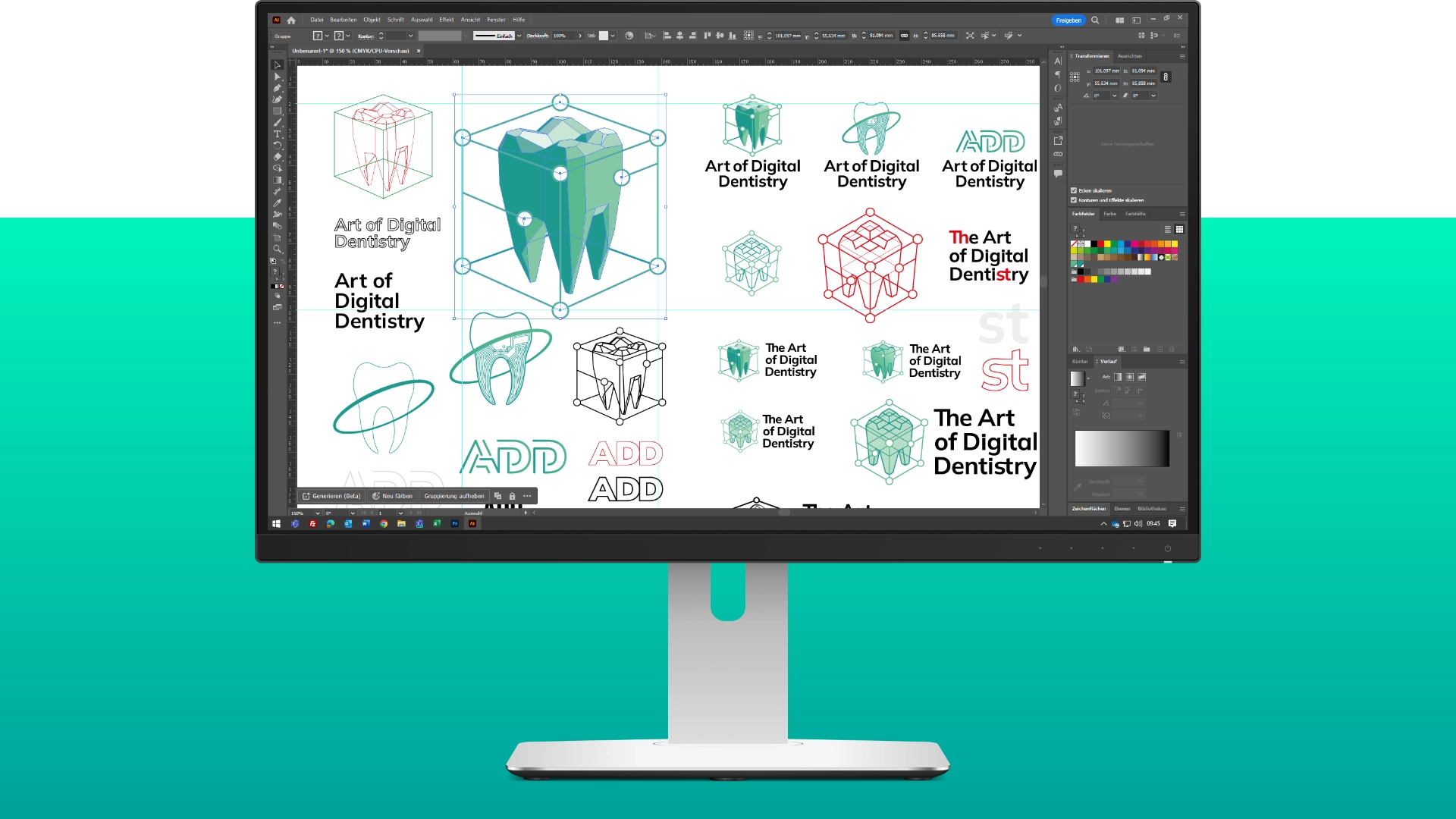The image size is (1456, 819).
Task: Click more options dots in contextual taskbar
Action: (x=527, y=496)
